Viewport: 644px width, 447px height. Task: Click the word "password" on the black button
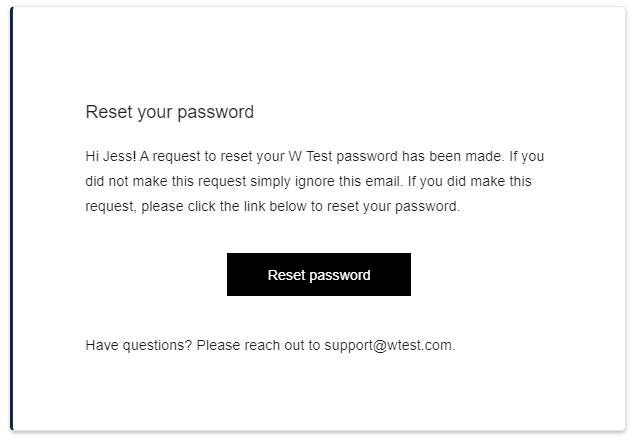pos(340,275)
